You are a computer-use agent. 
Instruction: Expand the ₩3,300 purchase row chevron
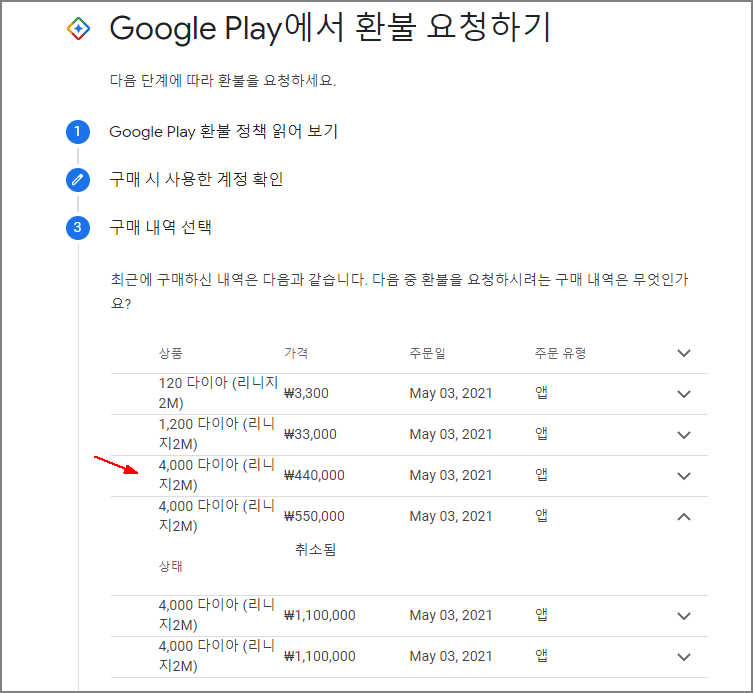tap(683, 394)
